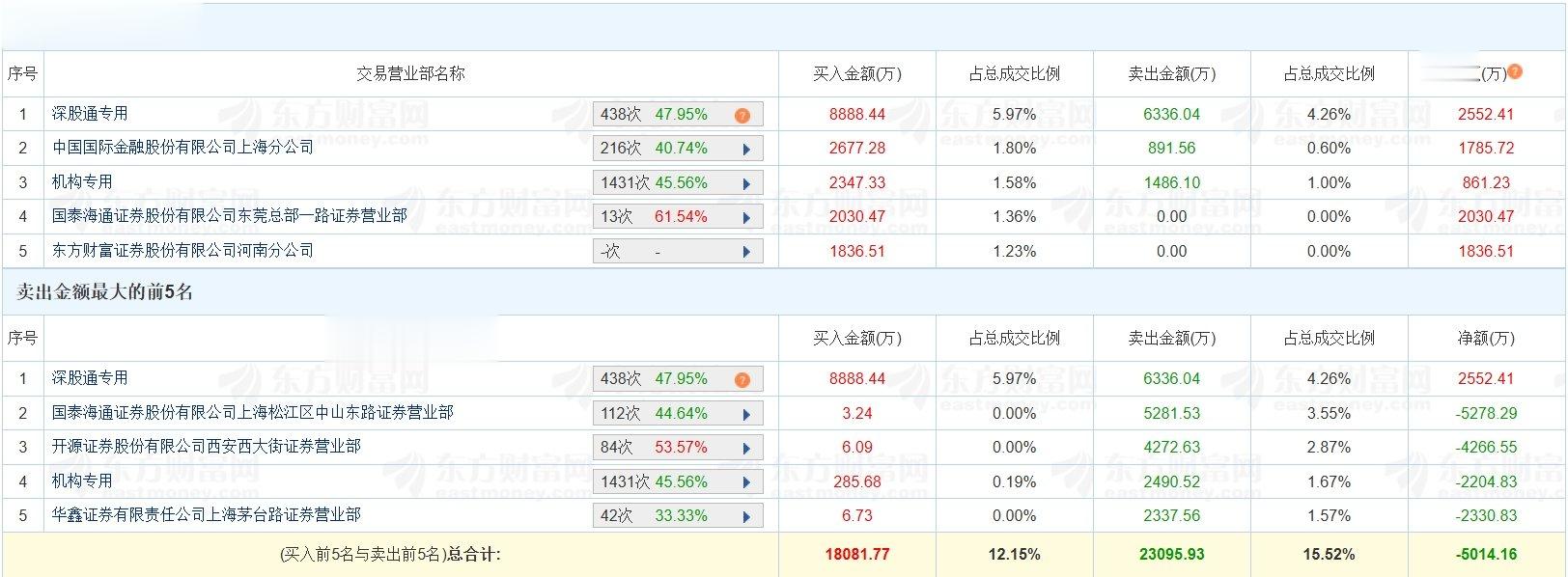Screen dimensions: 1568x577
Task: Click 国泰海通上海松江区中山东路营业部 link
Action: (252, 413)
